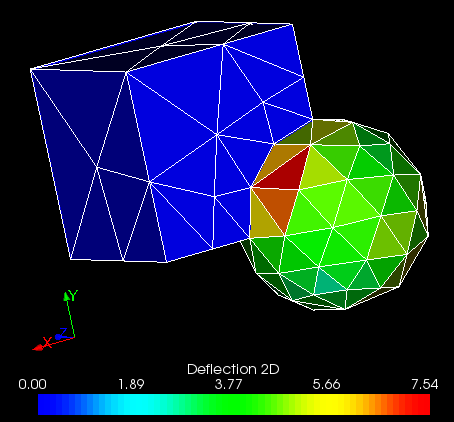Click the green Y axis label

tap(74, 295)
